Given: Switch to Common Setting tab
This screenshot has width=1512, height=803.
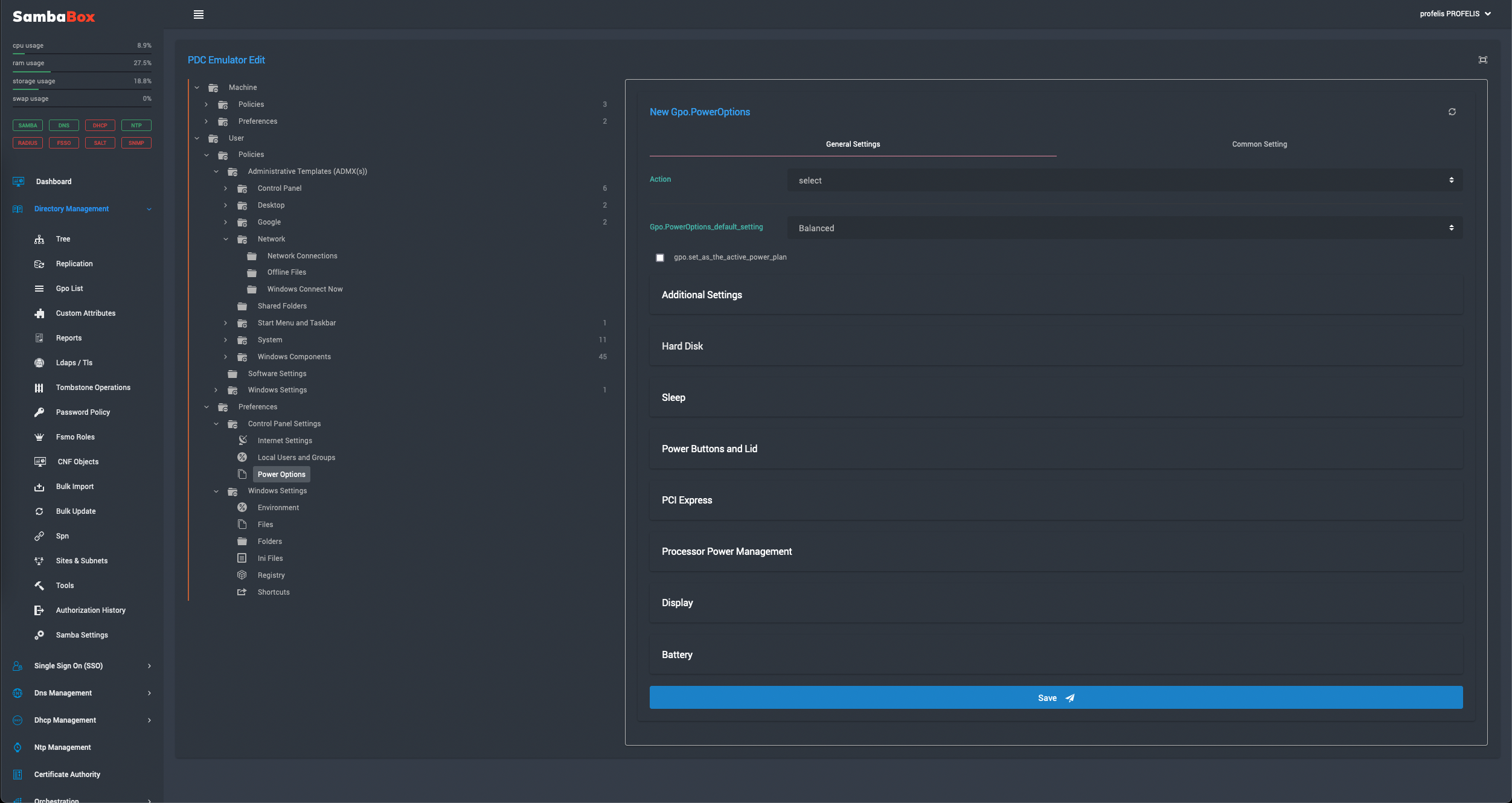Looking at the screenshot, I should click(x=1260, y=144).
